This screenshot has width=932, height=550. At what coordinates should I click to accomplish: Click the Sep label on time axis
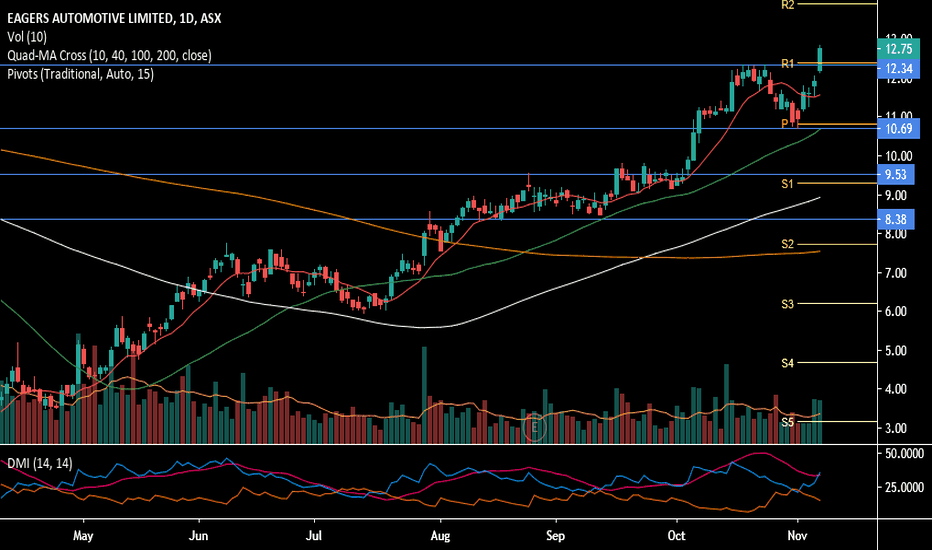(x=555, y=536)
